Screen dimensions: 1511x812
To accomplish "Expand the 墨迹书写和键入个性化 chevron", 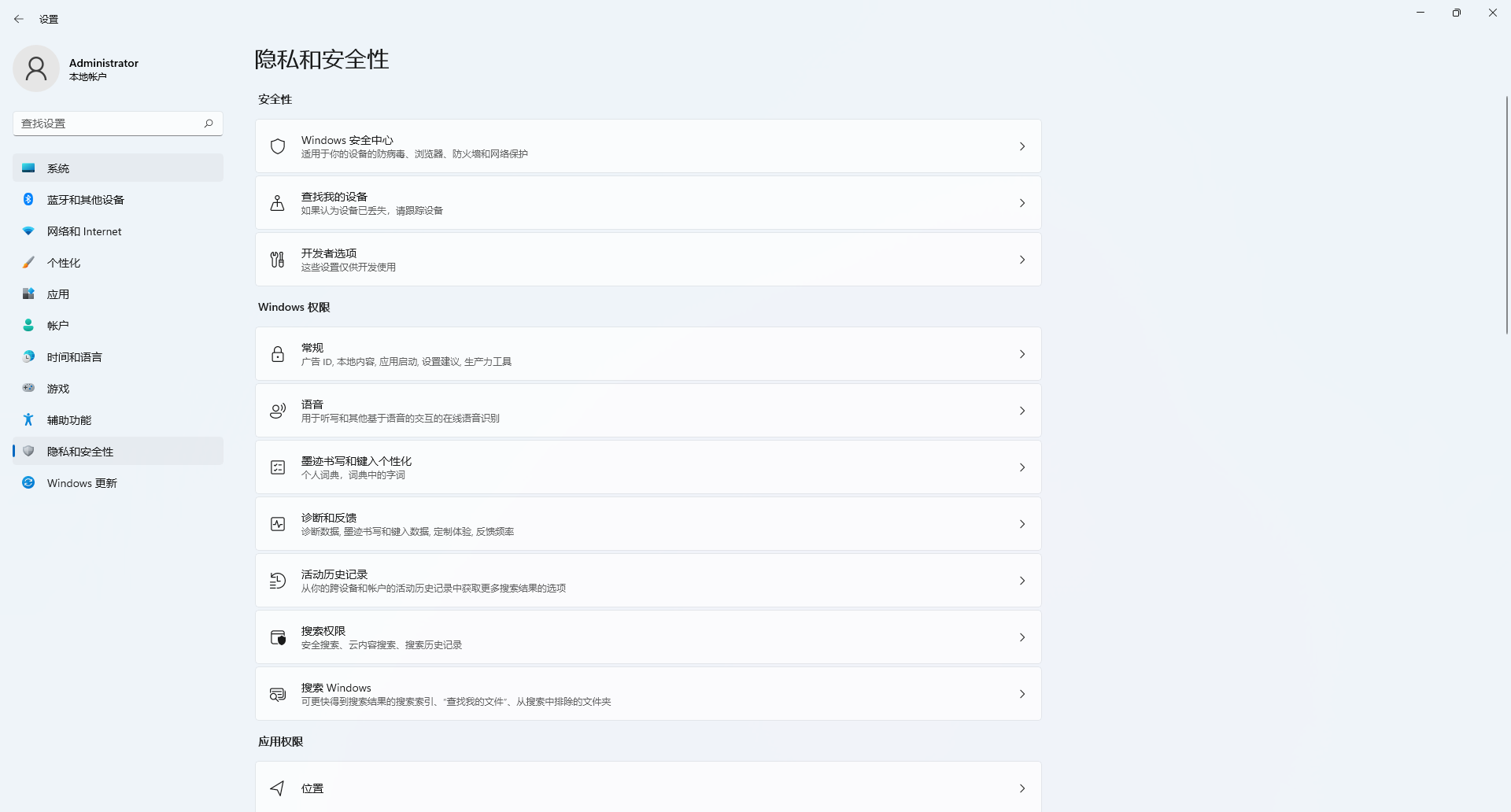I will pyautogui.click(x=1021, y=467).
